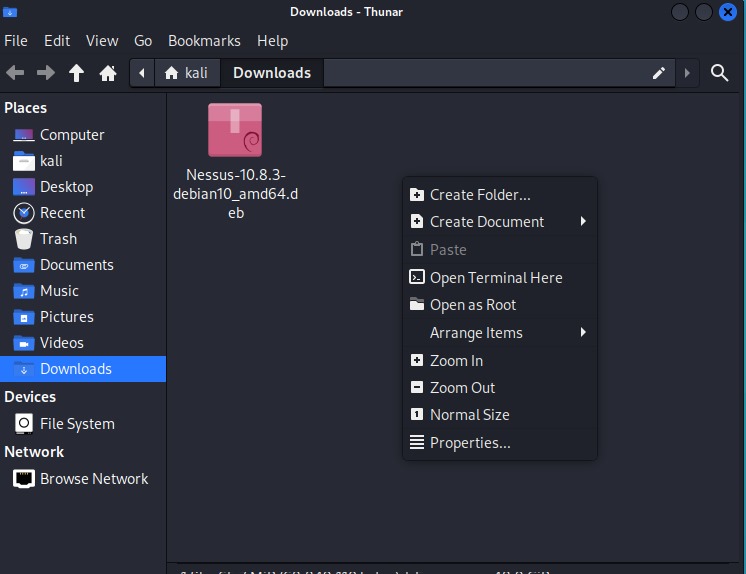
Task: Open home folder via toolbar house icon
Action: point(108,73)
